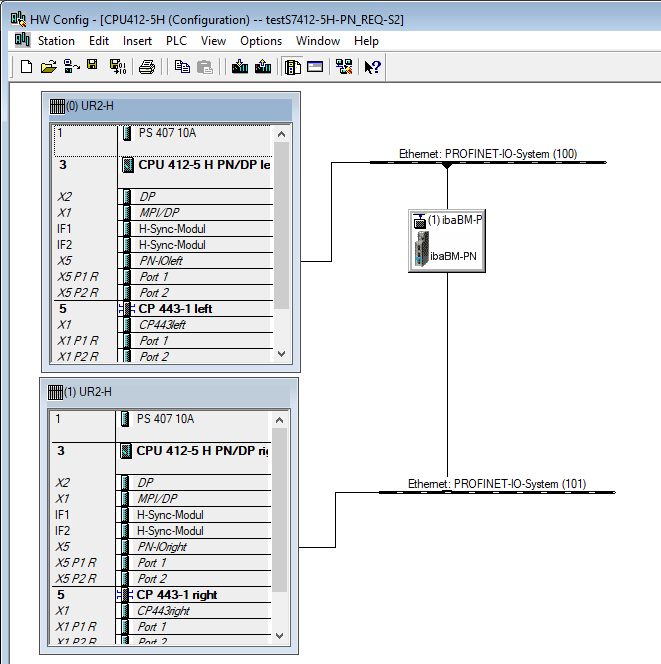Open the Options menu
The image size is (661, 664).
pos(261,41)
